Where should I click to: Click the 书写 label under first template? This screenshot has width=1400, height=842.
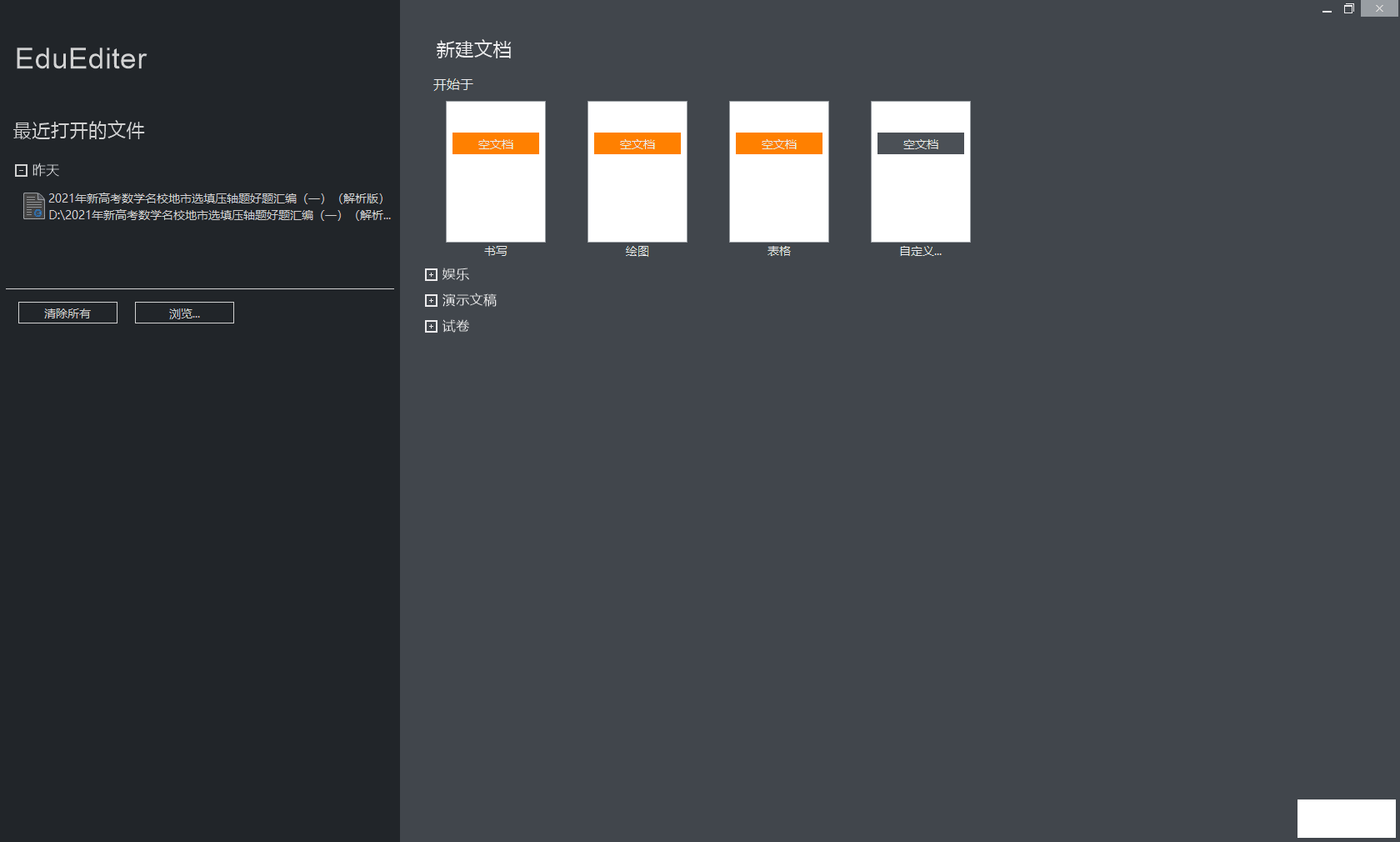(495, 251)
